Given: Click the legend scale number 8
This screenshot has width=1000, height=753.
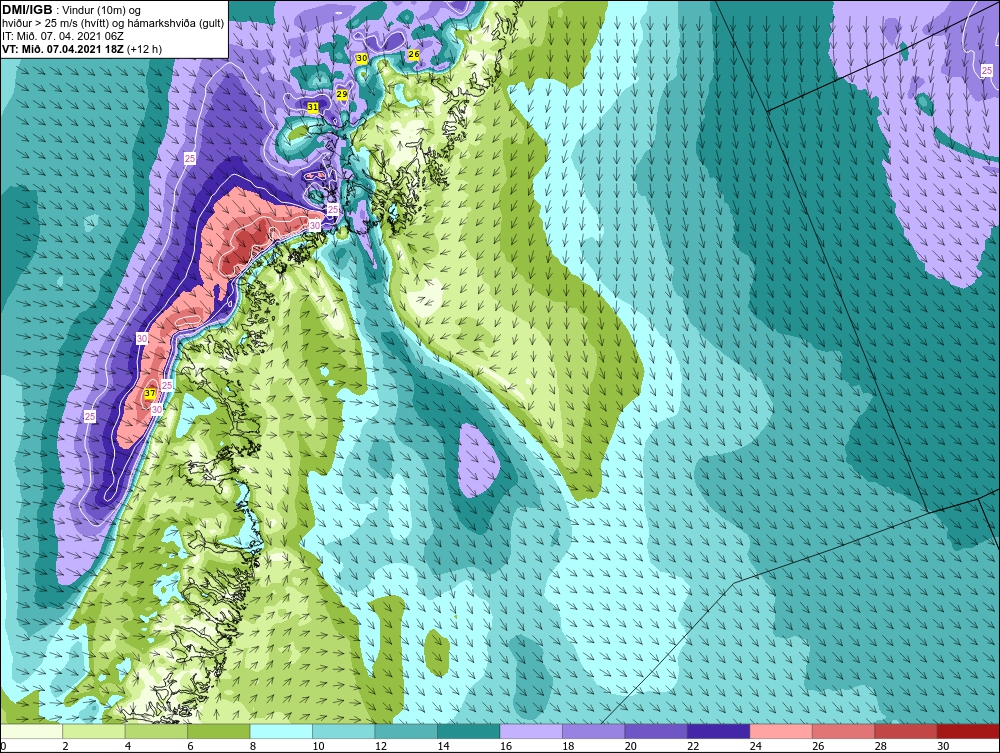Looking at the screenshot, I should coord(253,746).
